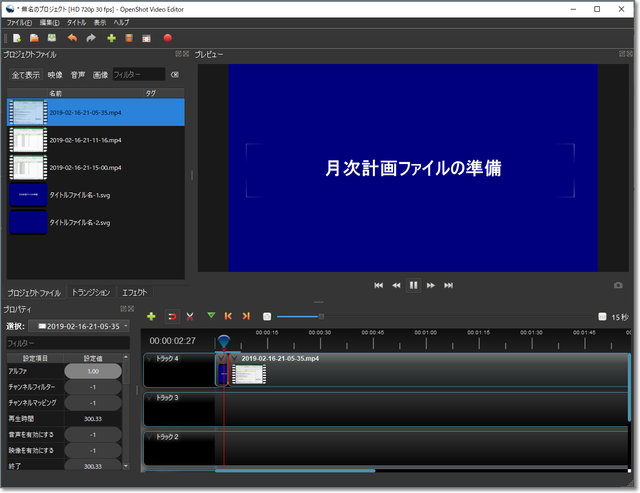The height and width of the screenshot is (493, 640).
Task: Open the トラック 3 track menu arrow
Action: tap(149, 397)
